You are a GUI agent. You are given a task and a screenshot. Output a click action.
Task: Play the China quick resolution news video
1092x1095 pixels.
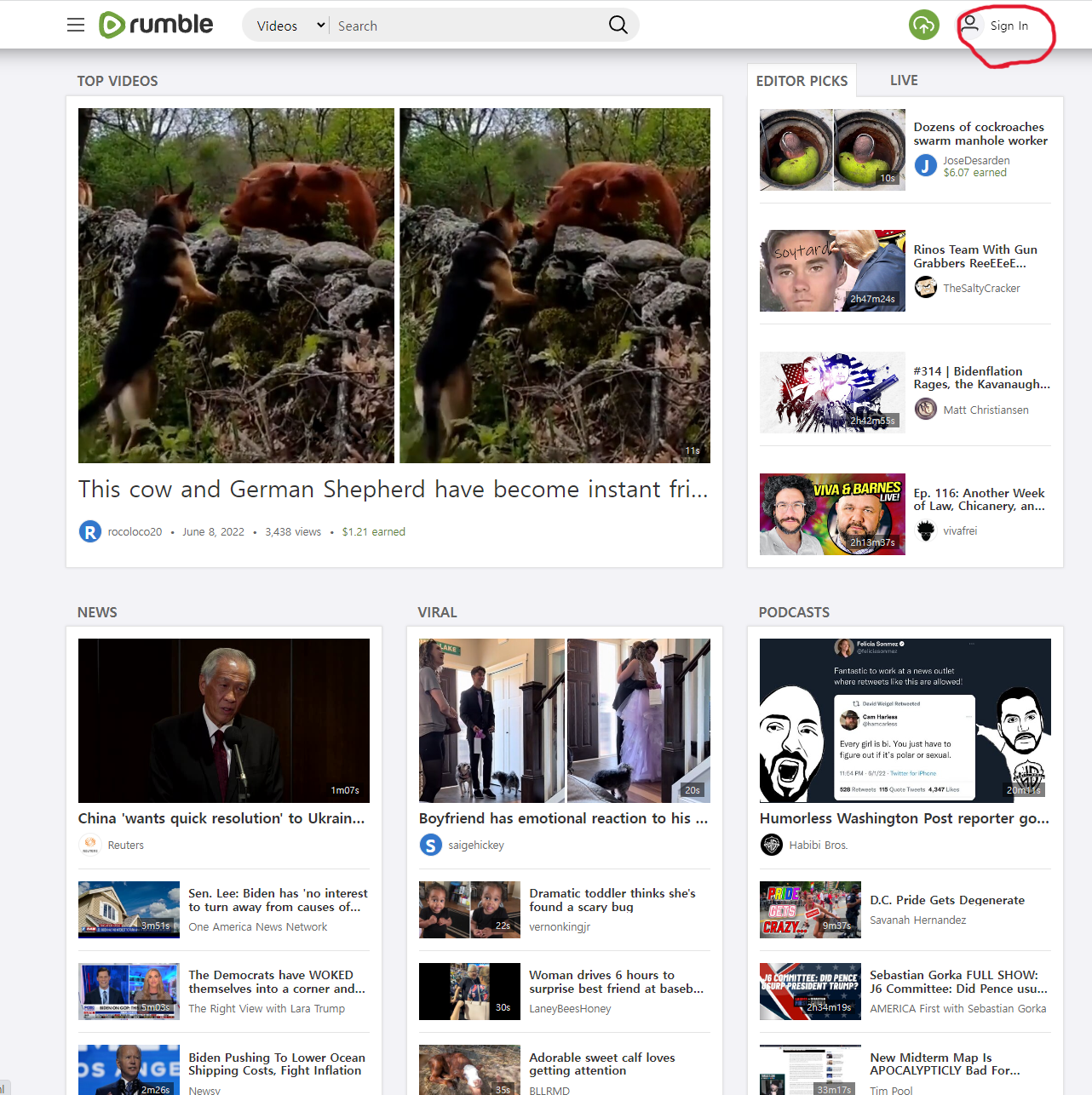(x=224, y=720)
